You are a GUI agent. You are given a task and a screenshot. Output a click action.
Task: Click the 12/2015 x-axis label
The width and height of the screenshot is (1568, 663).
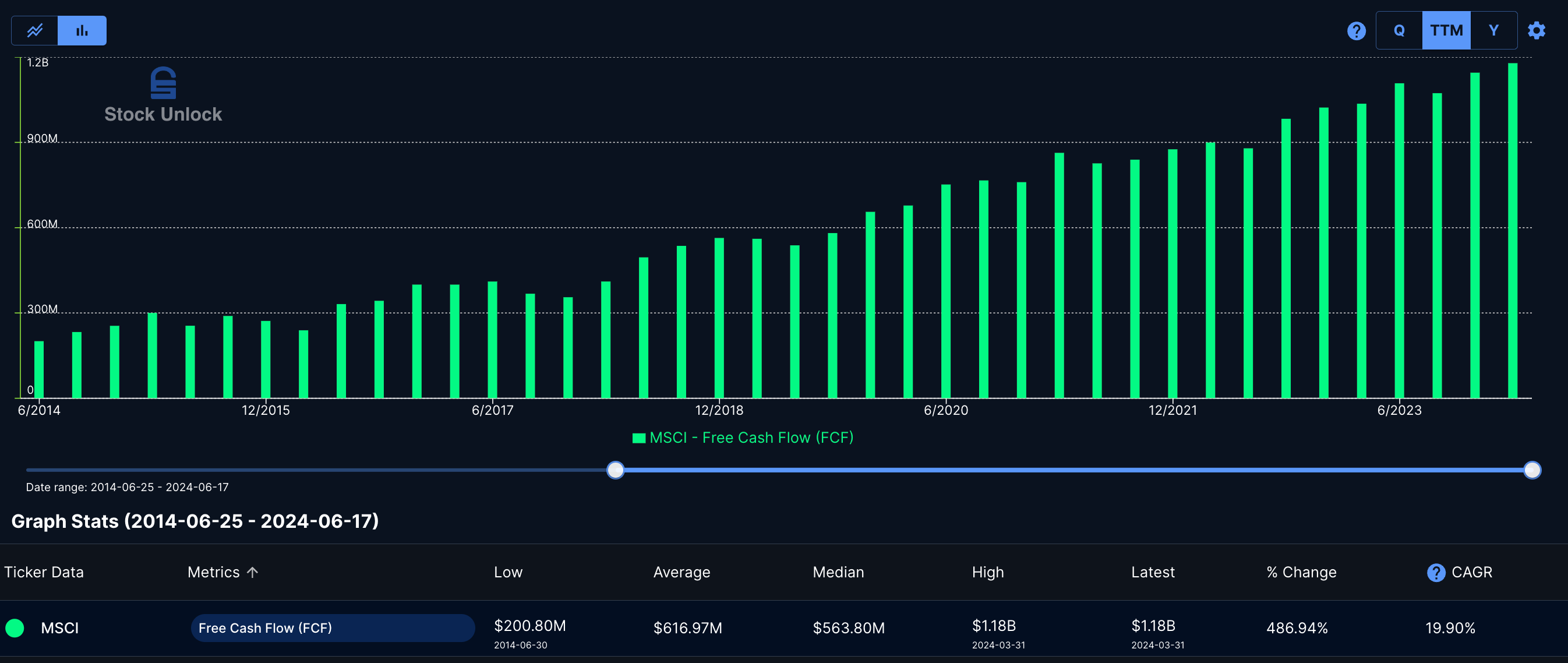coord(266,410)
